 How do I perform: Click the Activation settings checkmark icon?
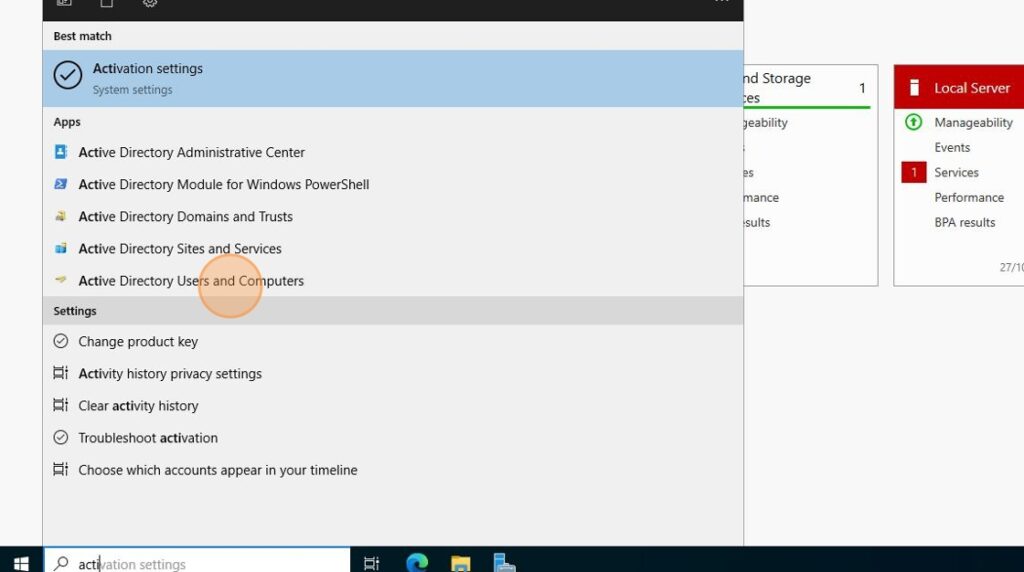[x=68, y=75]
